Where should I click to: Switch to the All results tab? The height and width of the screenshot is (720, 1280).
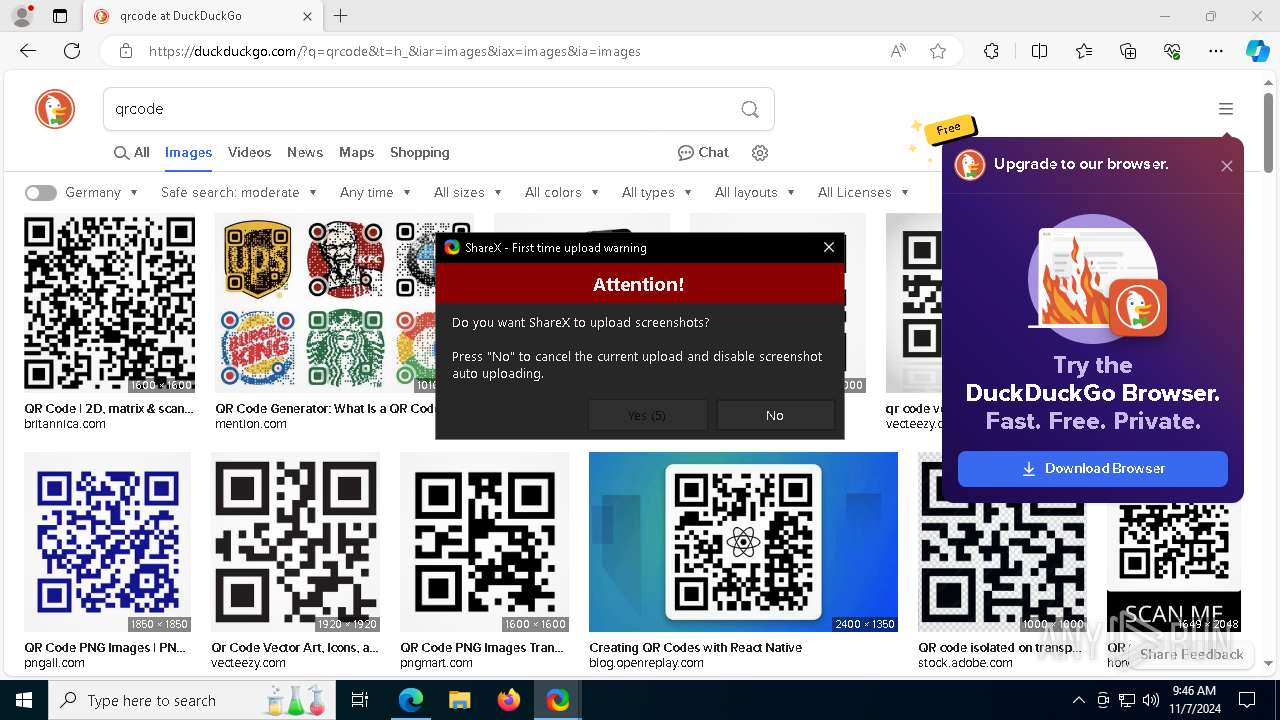(x=131, y=153)
